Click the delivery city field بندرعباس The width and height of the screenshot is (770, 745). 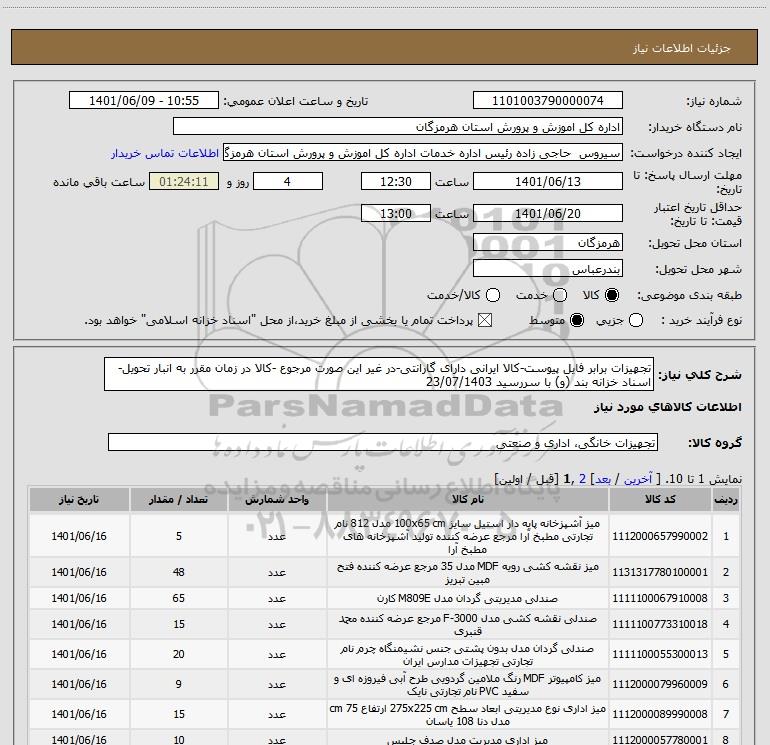pos(548,268)
